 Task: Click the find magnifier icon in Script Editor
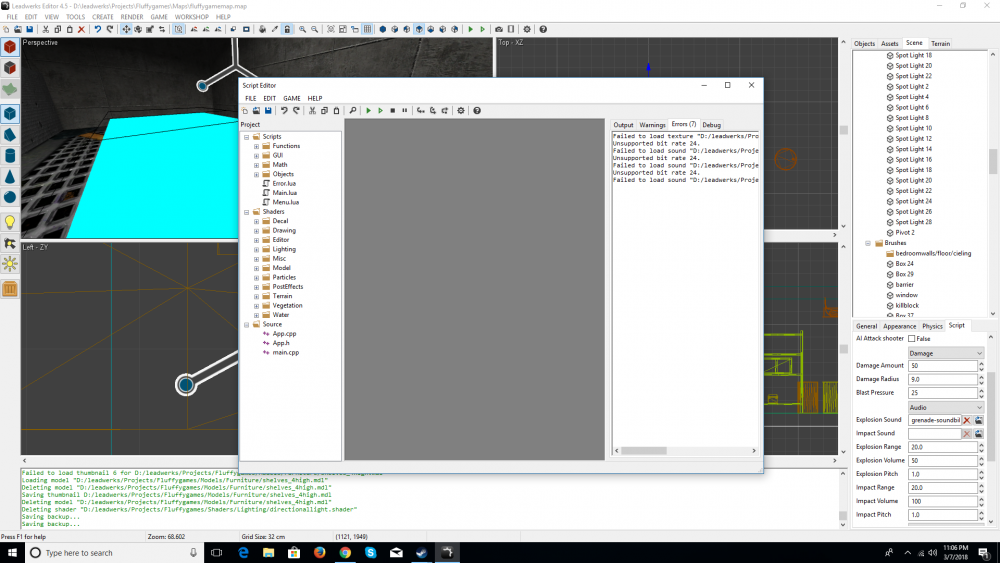[353, 110]
